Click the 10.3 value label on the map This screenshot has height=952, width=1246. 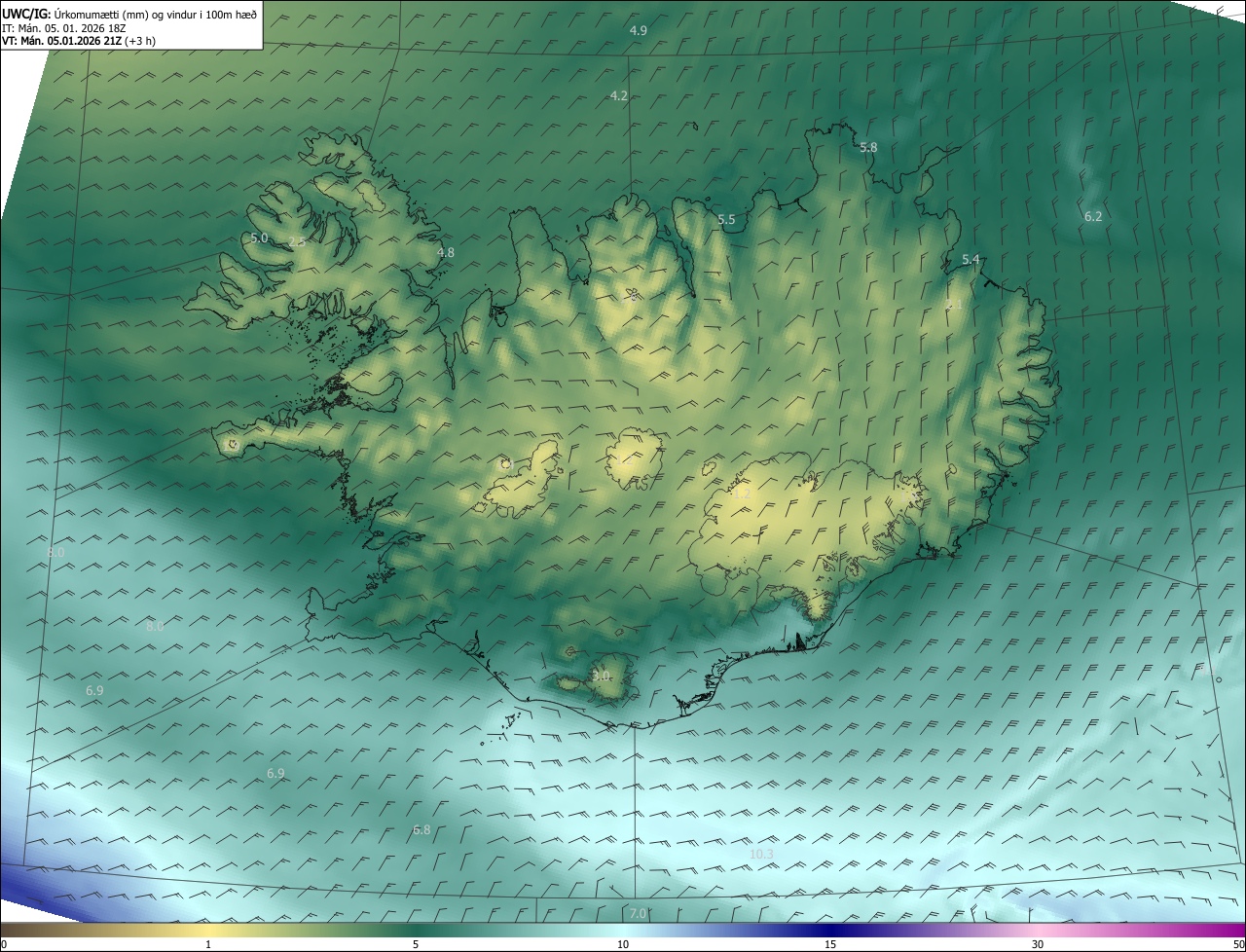point(761,855)
